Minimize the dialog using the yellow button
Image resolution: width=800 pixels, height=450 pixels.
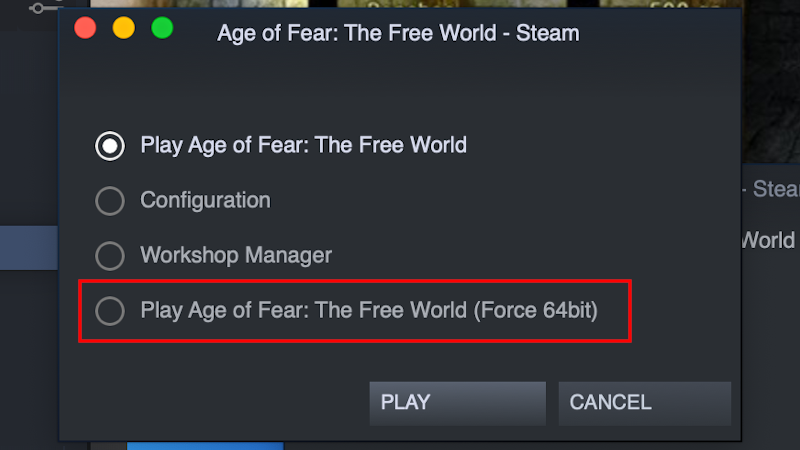point(123,28)
